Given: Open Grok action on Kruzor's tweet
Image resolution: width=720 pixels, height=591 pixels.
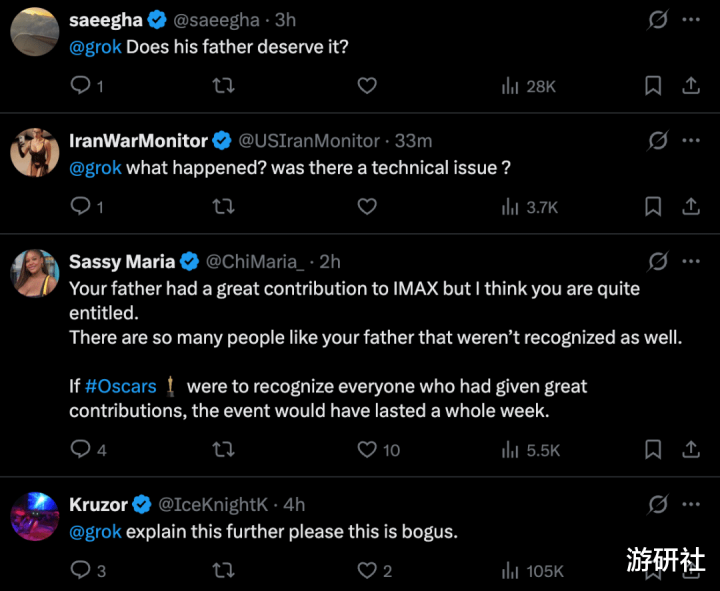Looking at the screenshot, I should coord(657,504).
